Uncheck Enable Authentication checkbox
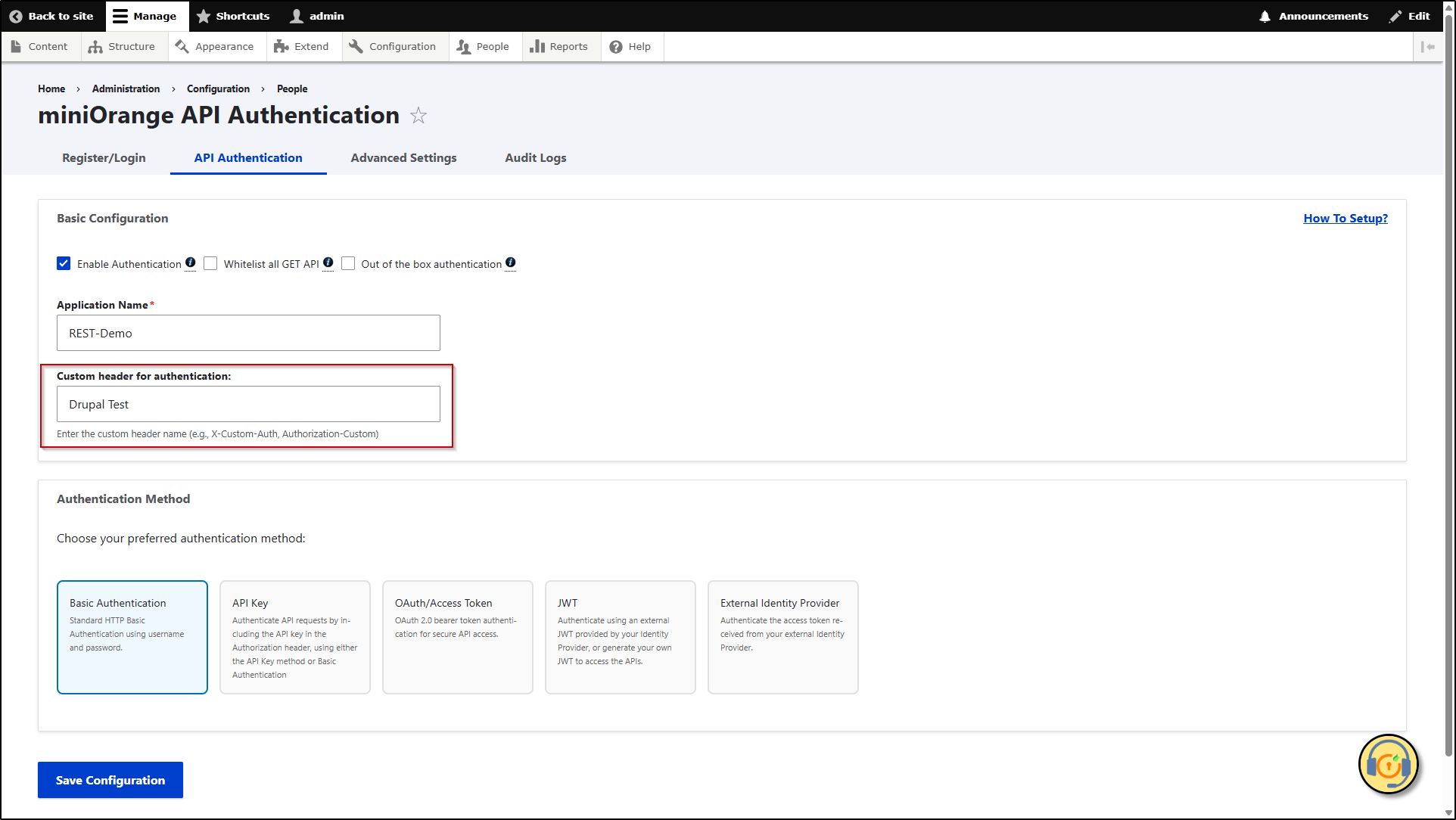This screenshot has width=1456, height=820. (x=64, y=263)
